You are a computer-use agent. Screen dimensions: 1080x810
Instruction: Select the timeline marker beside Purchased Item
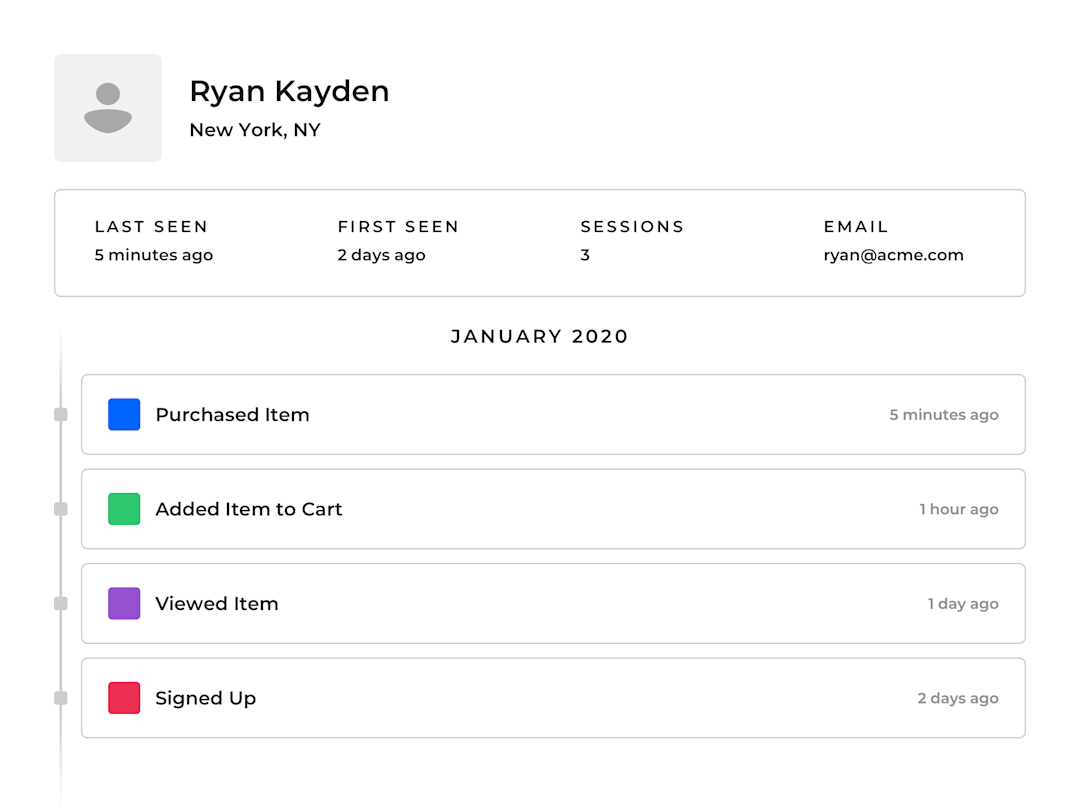point(61,414)
